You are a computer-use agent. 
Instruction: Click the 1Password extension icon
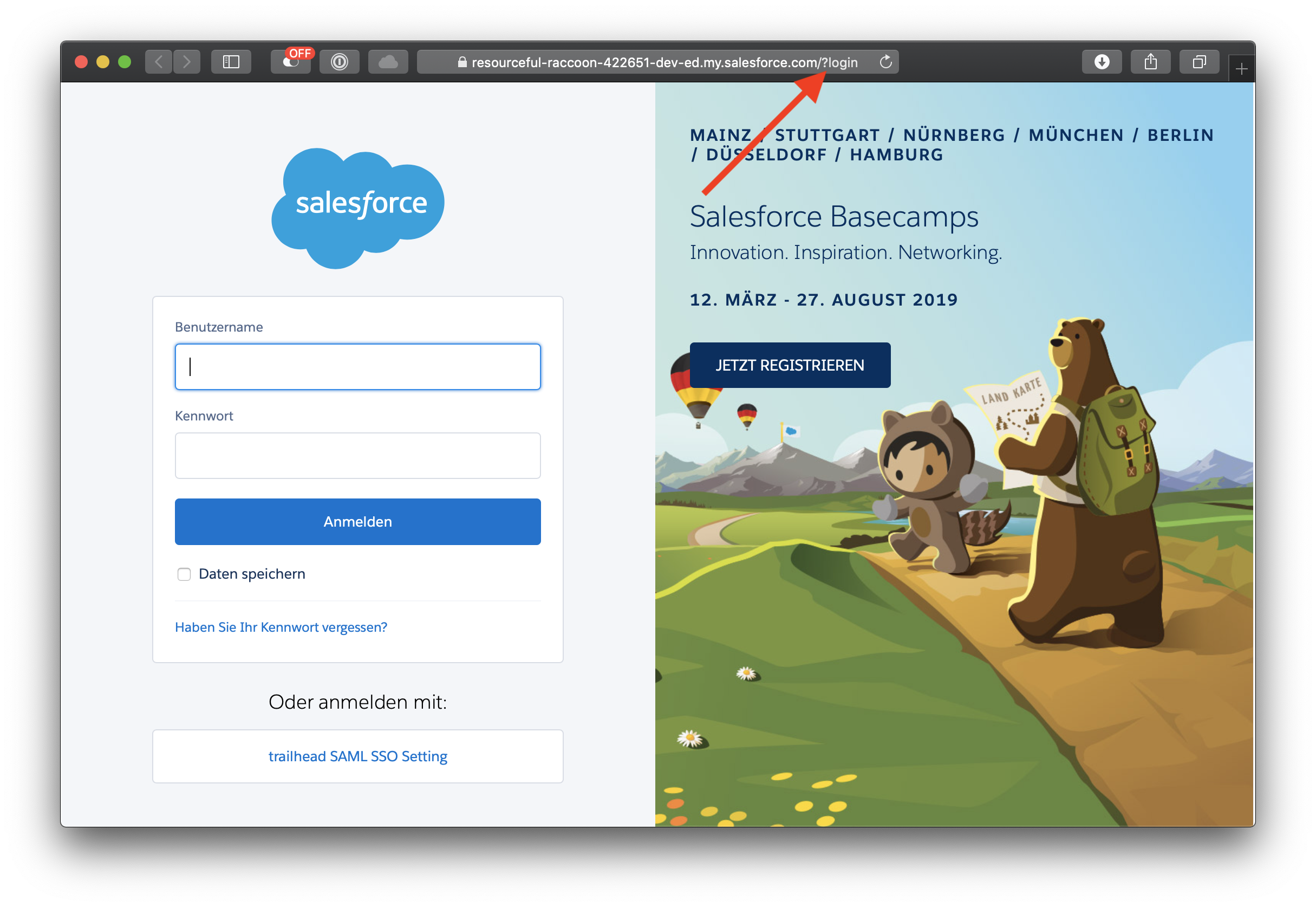[x=339, y=62]
